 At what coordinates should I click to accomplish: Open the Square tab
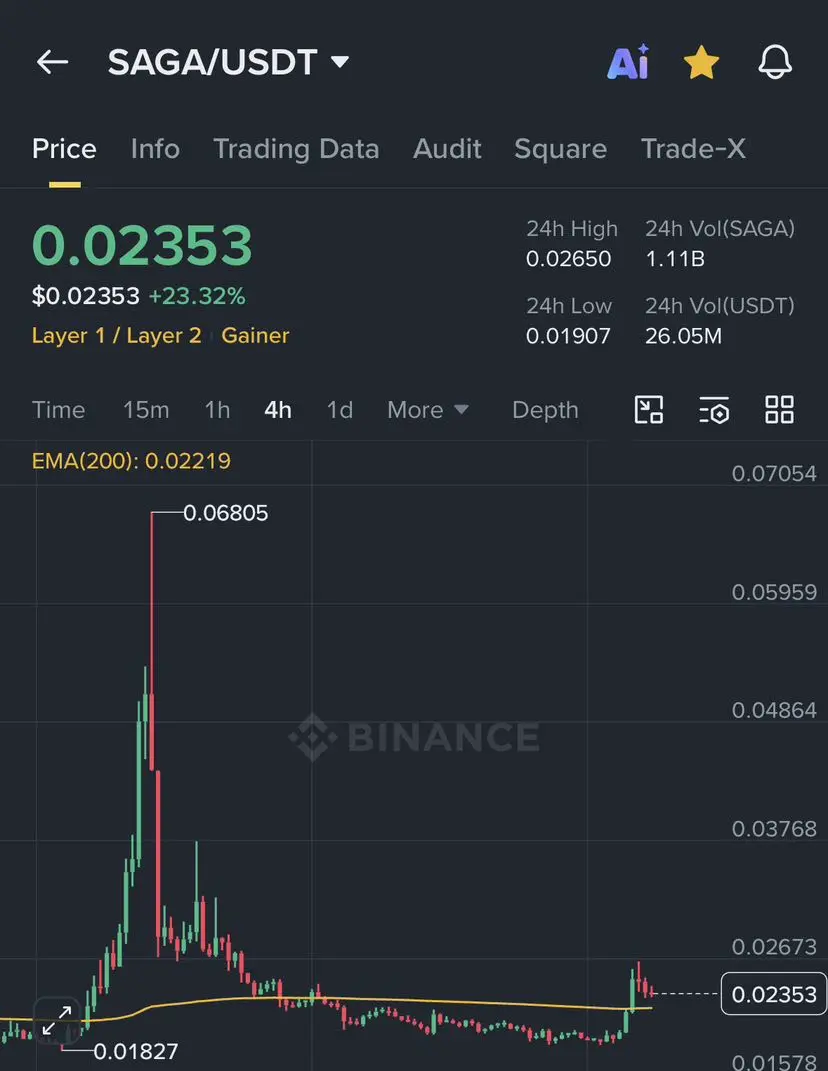click(560, 149)
